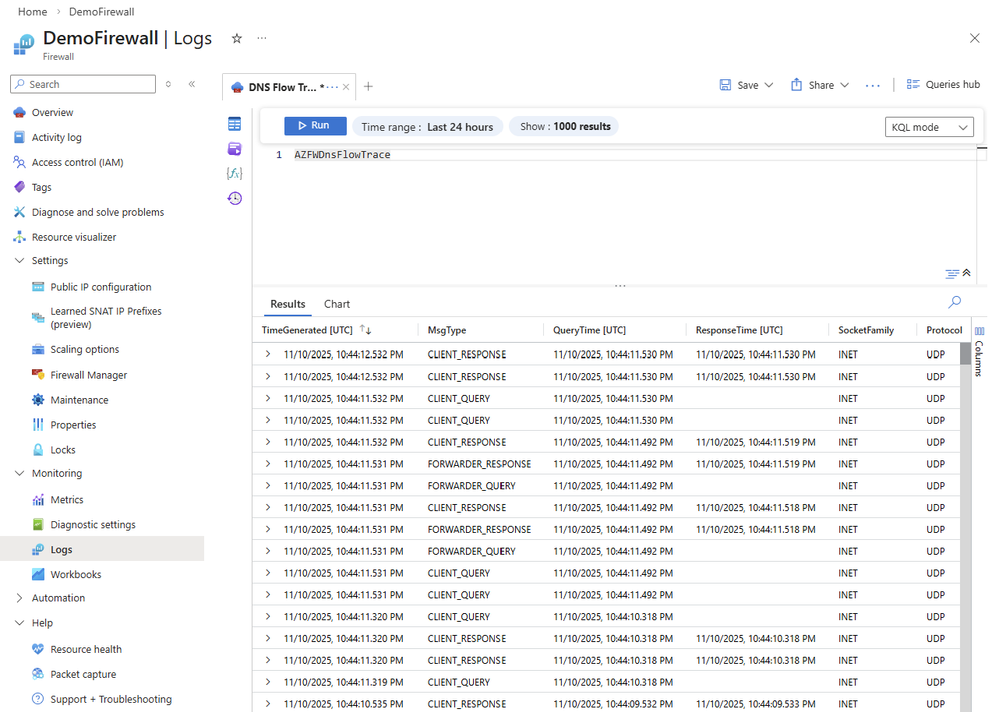999x712 pixels.
Task: Switch to the Results tab
Action: pyautogui.click(x=287, y=304)
